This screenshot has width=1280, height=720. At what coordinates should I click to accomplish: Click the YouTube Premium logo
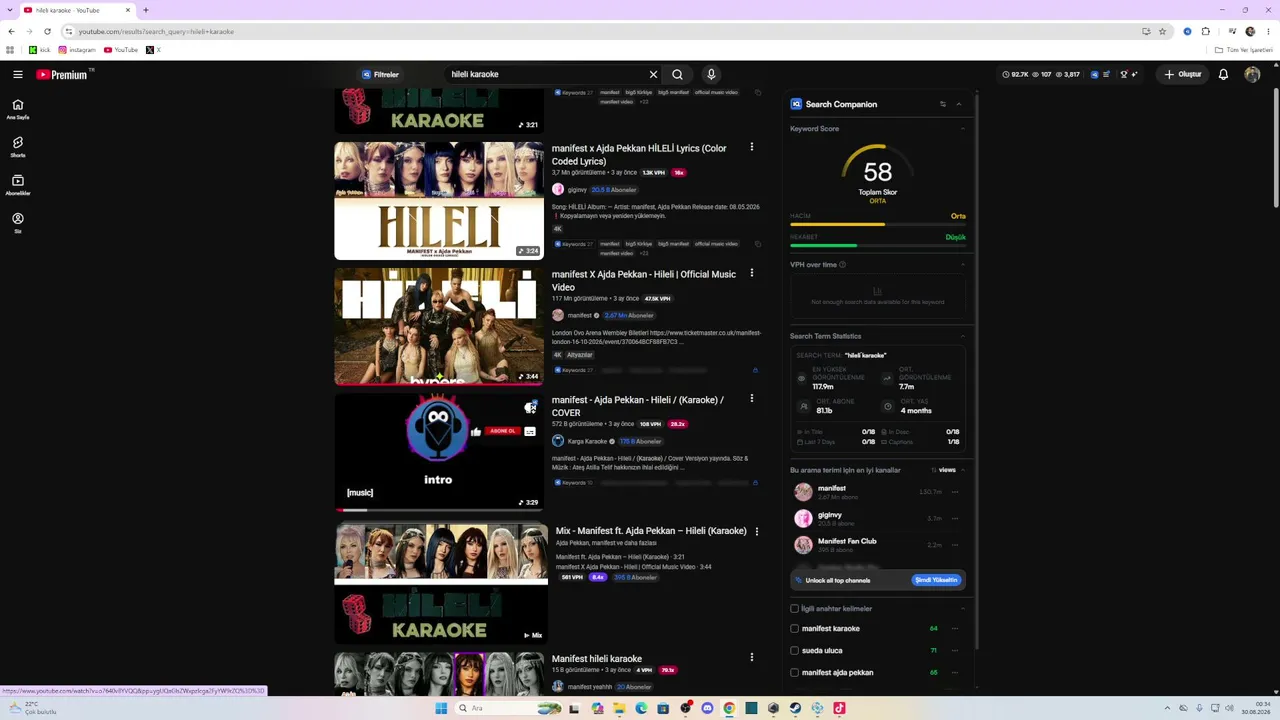click(64, 74)
